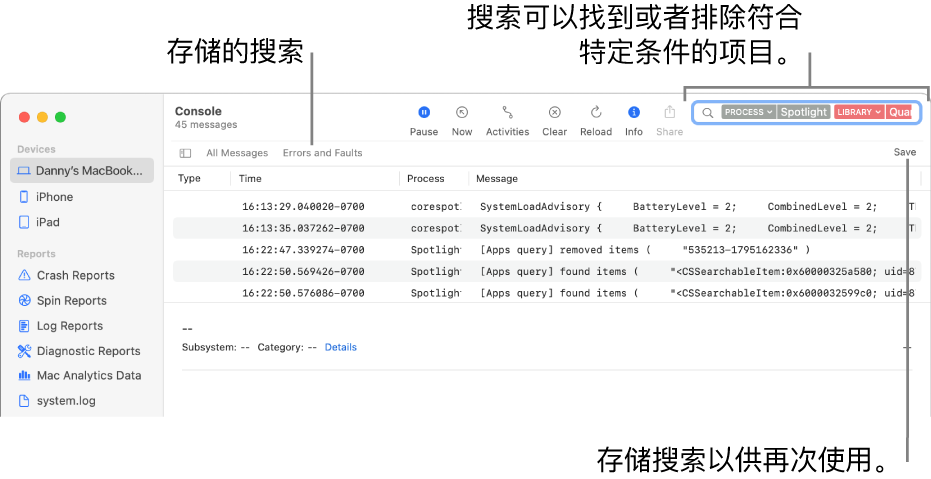Select the row '[Apps query] removed items'

(546, 250)
